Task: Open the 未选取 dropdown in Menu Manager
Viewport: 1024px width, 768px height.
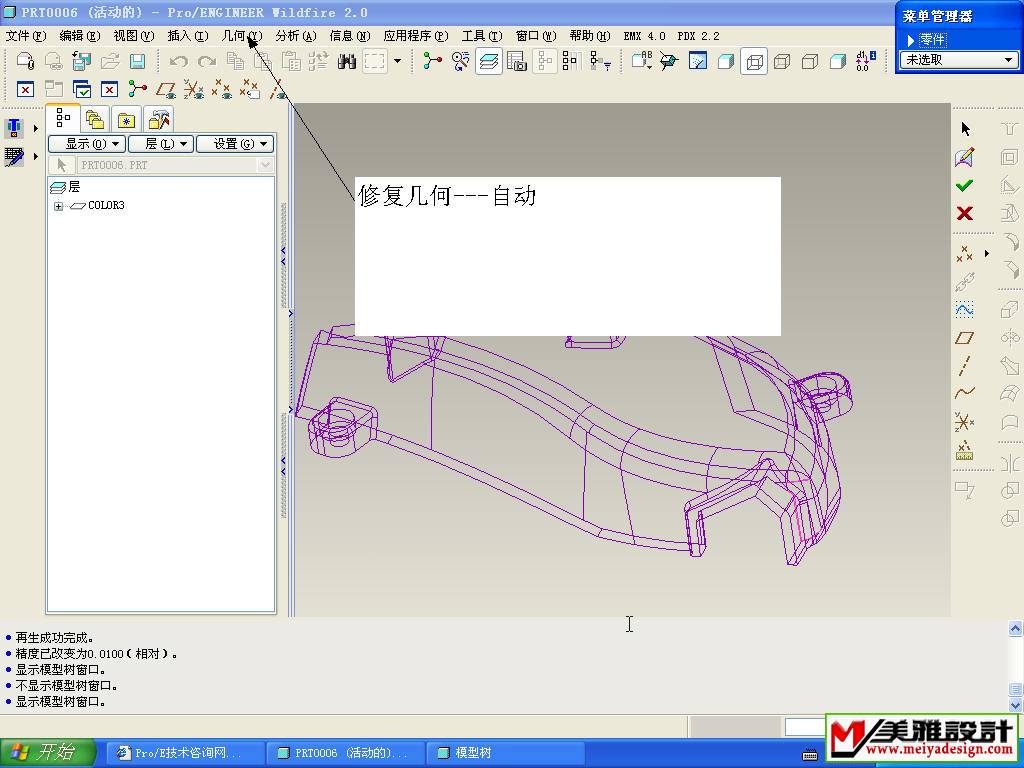Action: pos(959,60)
